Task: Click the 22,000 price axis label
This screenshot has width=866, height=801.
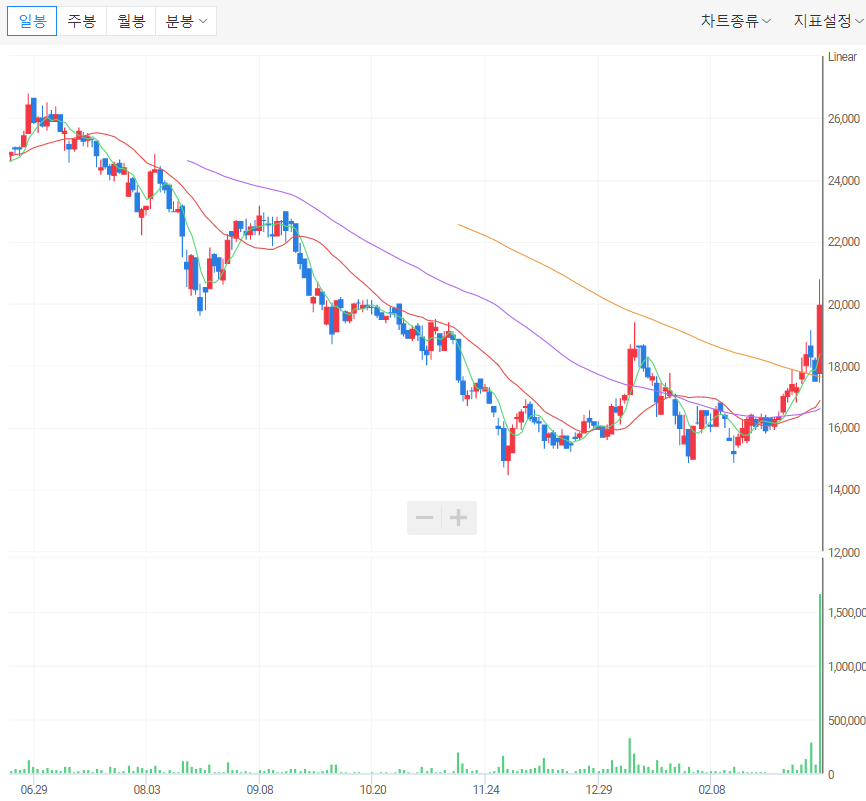Action: 844,241
